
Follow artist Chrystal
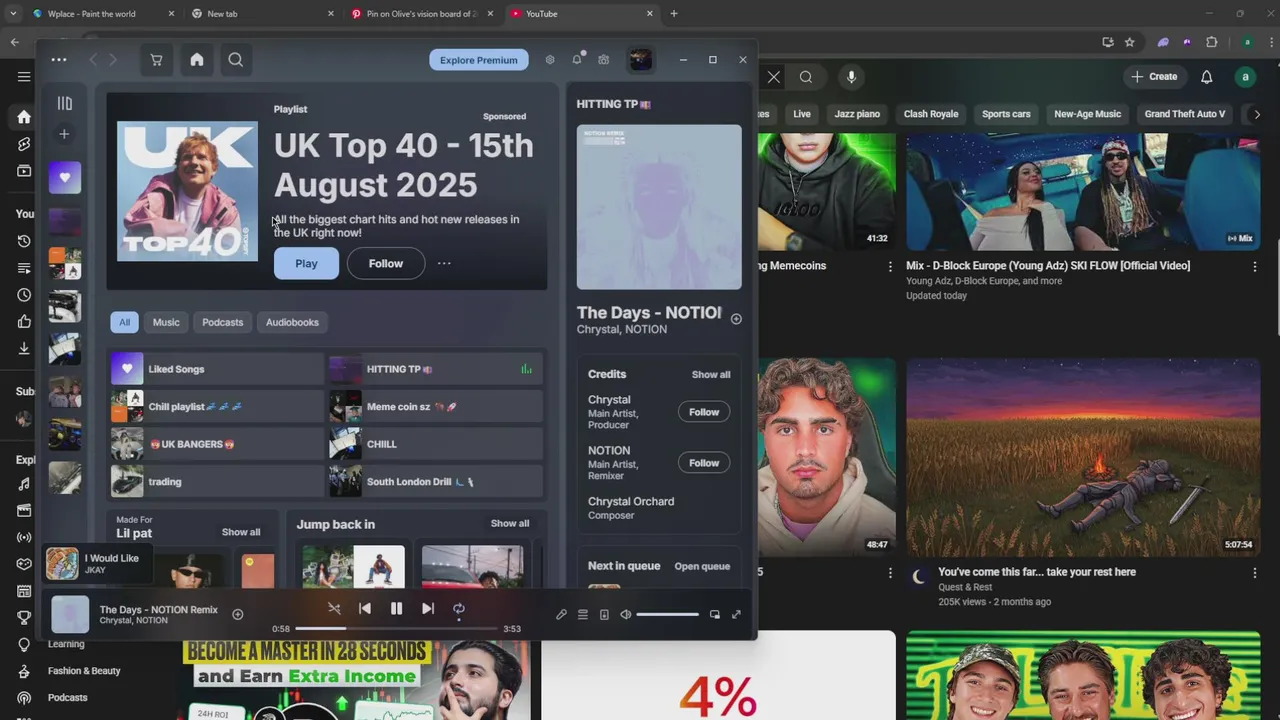pyautogui.click(x=704, y=412)
